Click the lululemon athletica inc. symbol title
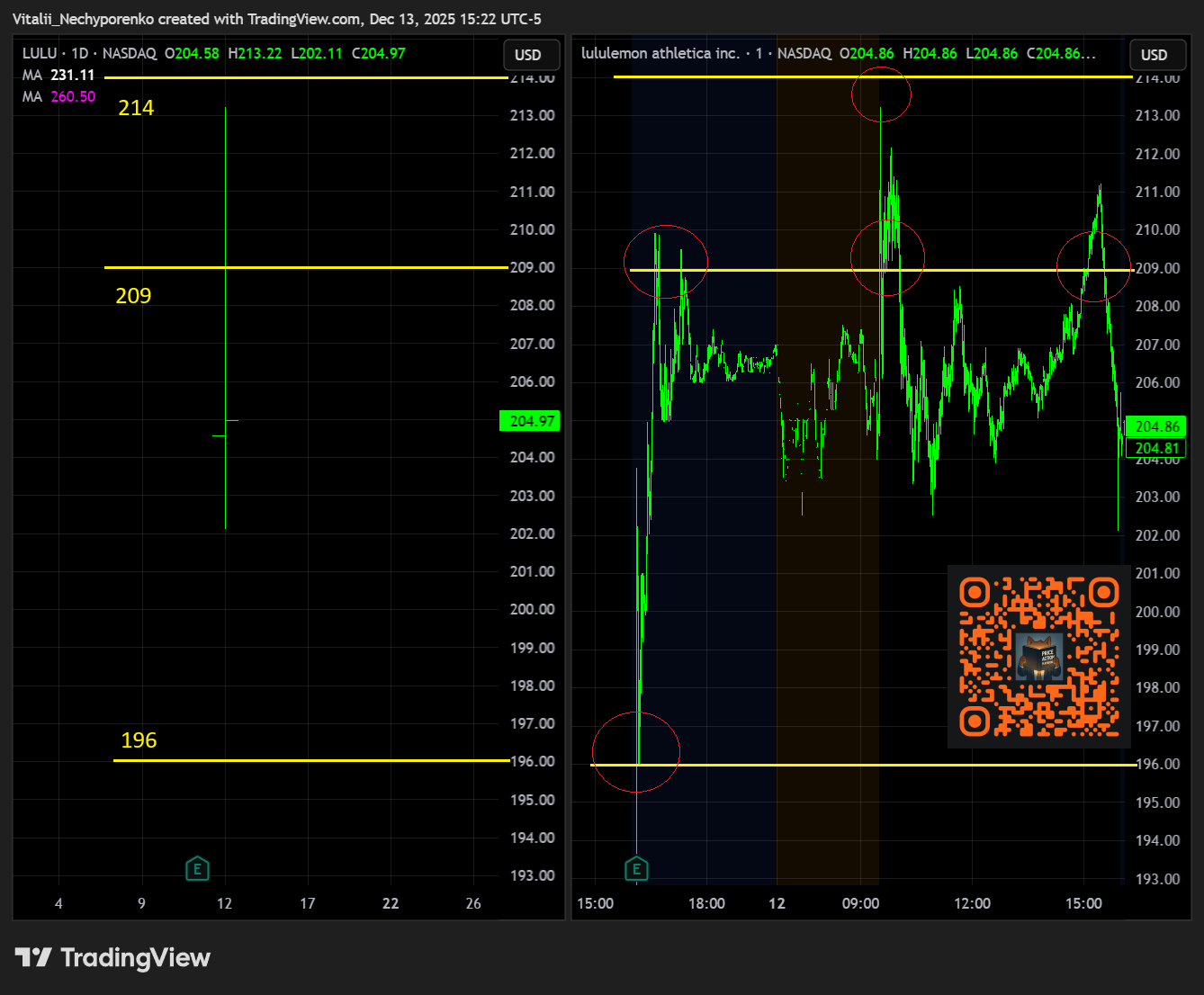This screenshot has height=995, width=1204. 660,53
